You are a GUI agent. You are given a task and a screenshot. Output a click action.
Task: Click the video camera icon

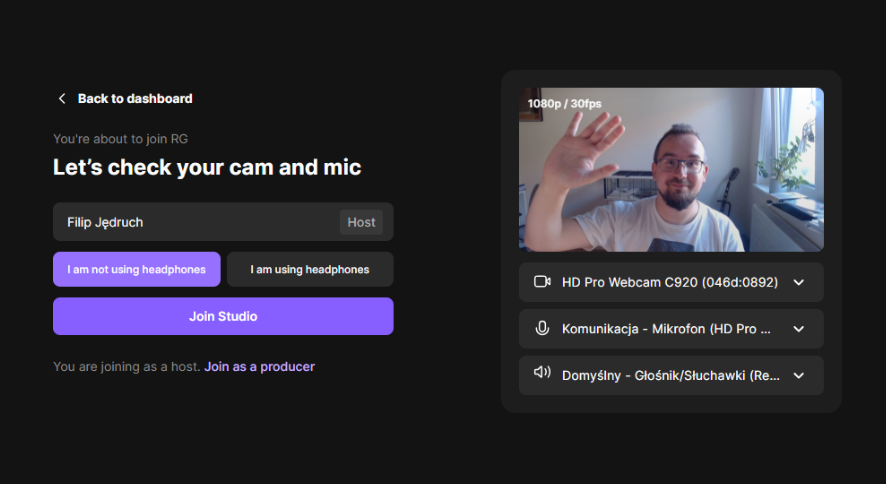click(x=542, y=282)
